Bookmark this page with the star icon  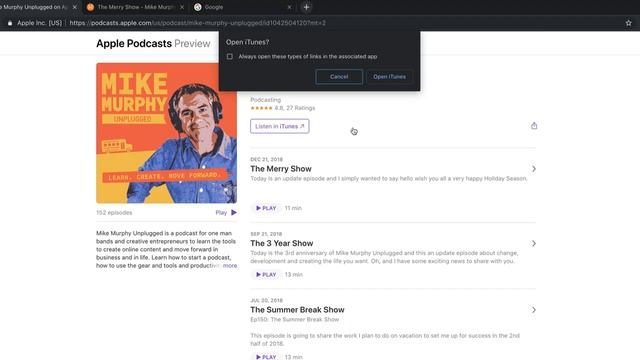pos(629,23)
